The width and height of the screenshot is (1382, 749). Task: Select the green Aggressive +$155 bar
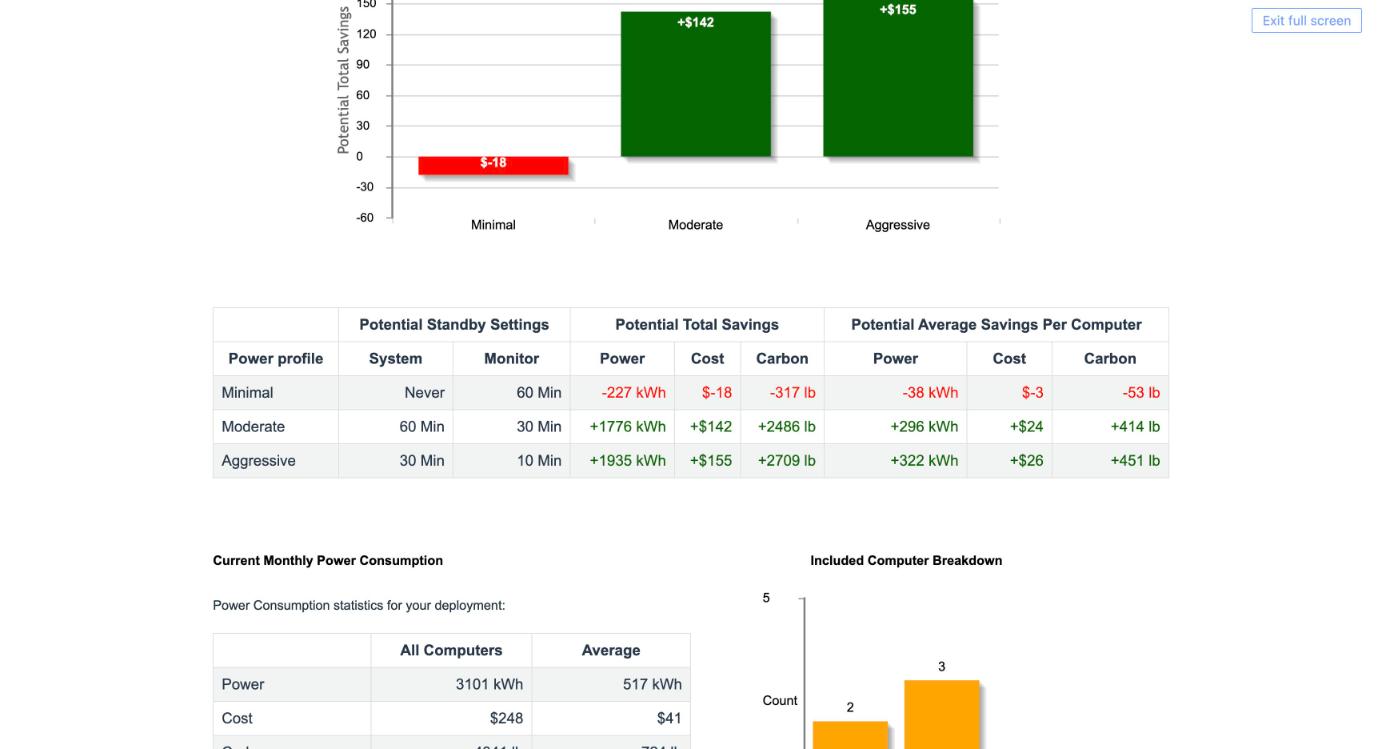coord(898,78)
